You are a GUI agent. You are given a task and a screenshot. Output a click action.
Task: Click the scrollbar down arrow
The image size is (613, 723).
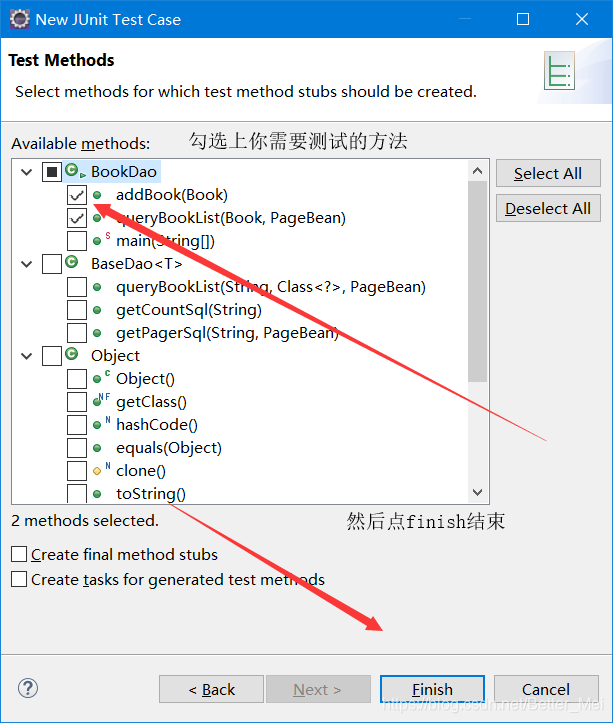tap(477, 492)
